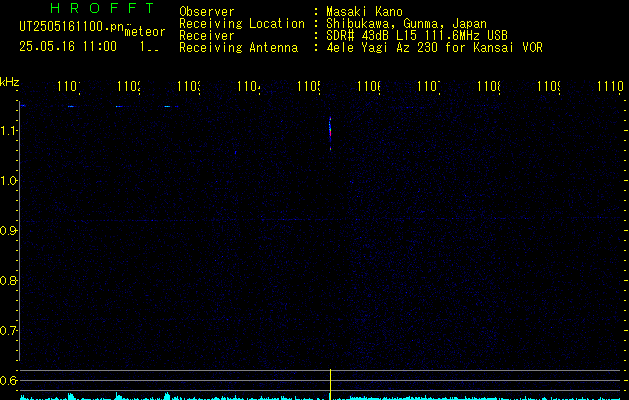The image size is (629, 400).
Task: Click the 1110 time axis label
Action: coord(610,86)
